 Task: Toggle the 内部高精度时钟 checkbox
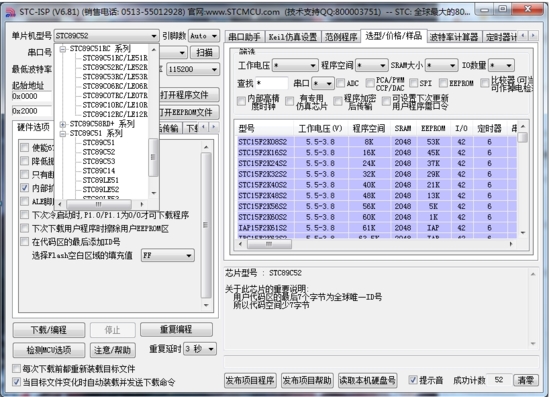[x=241, y=102]
